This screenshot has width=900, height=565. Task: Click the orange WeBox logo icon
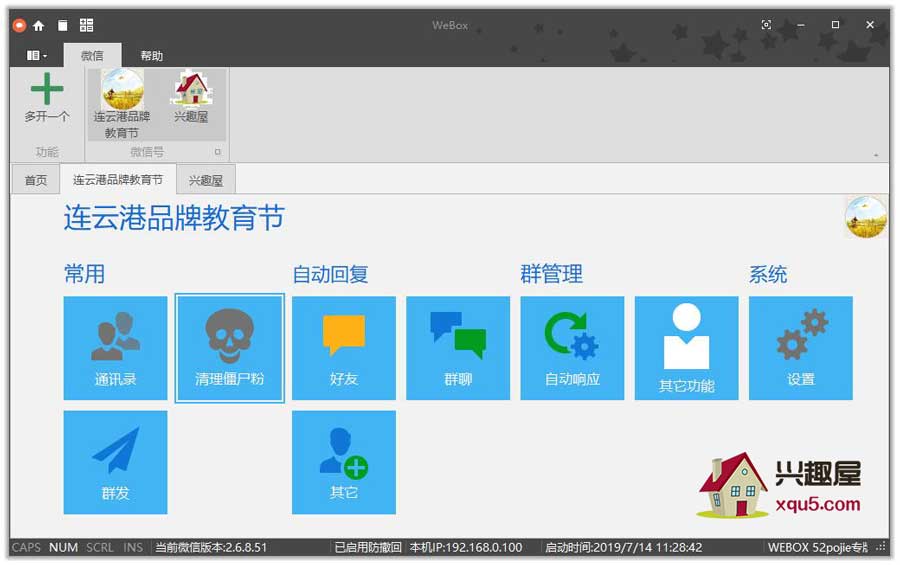pos(19,25)
